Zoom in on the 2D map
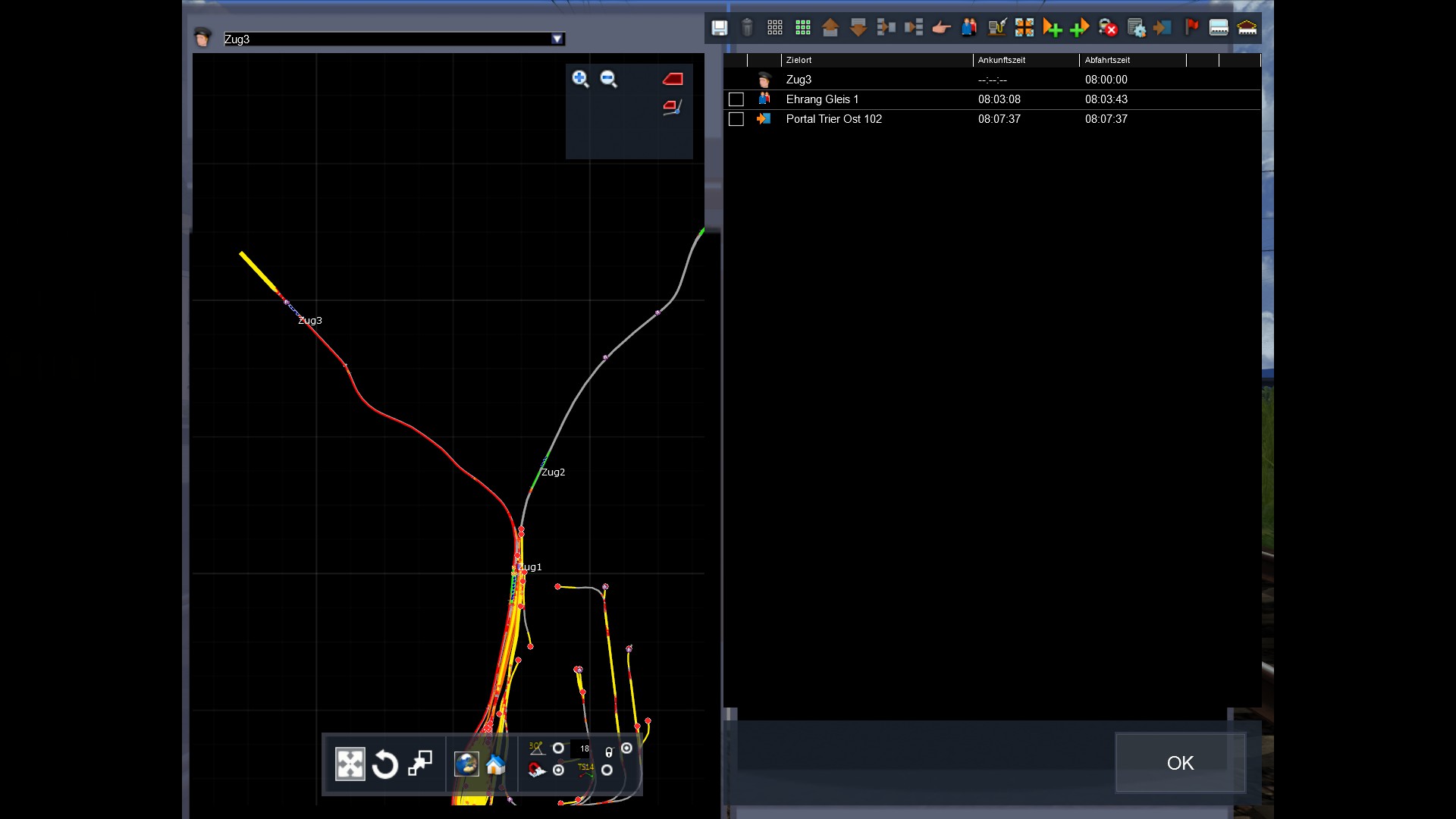Viewport: 1456px width, 819px height. pyautogui.click(x=580, y=79)
